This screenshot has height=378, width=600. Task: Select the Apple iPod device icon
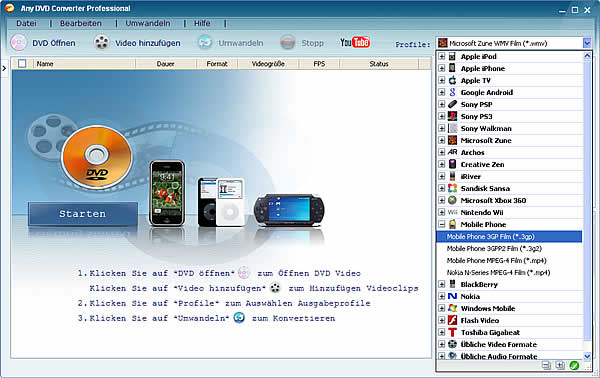click(x=452, y=57)
